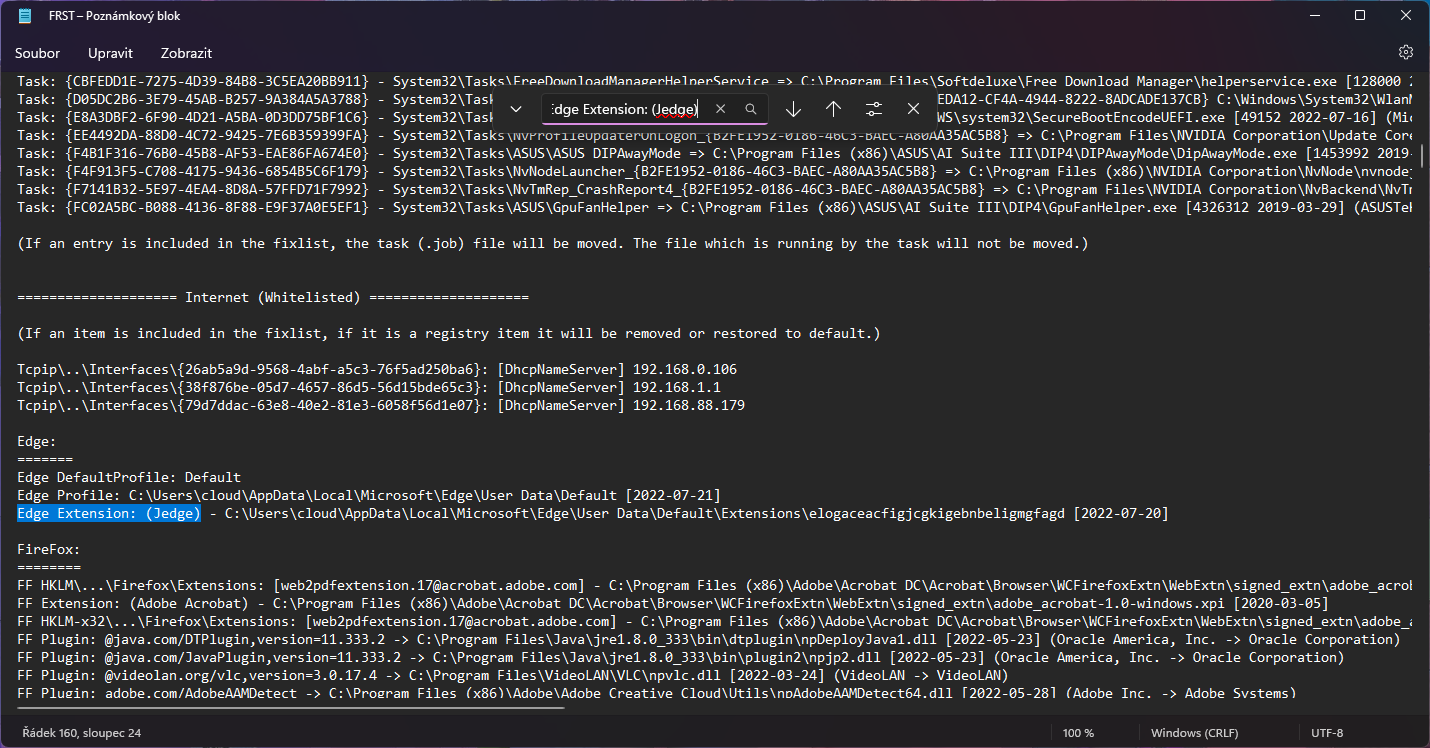Viewport: 1430px width, 748px height.
Task: Expand the replace field chevron in find bar
Action: (516, 109)
